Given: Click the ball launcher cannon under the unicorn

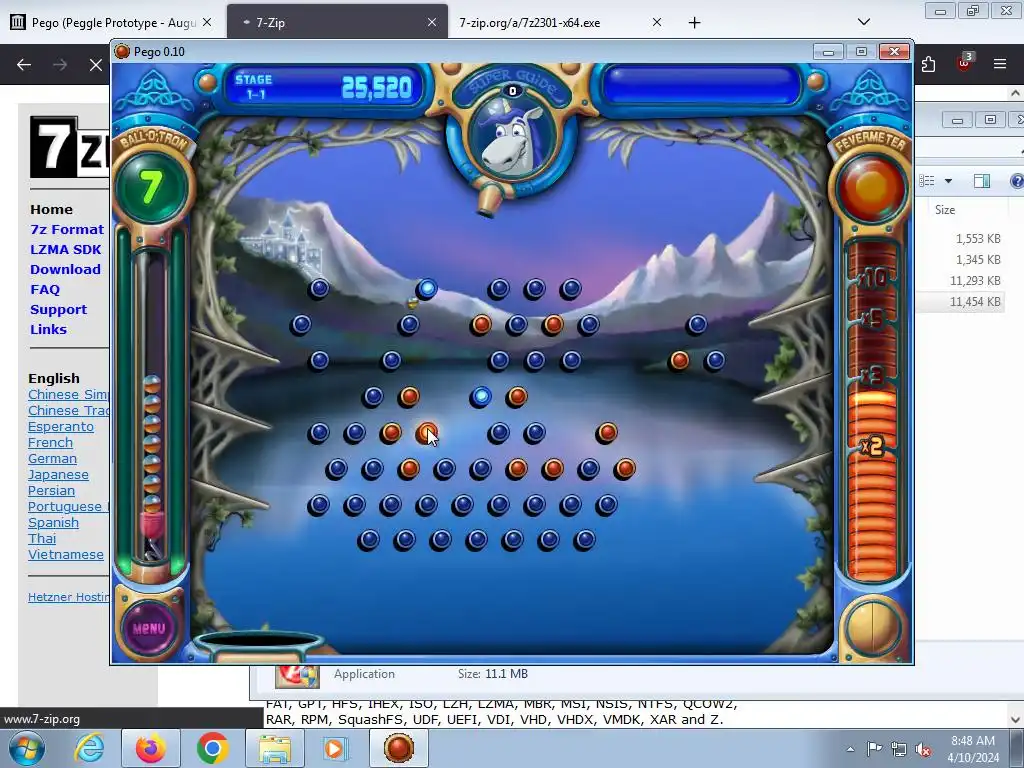Looking at the screenshot, I should 489,201.
